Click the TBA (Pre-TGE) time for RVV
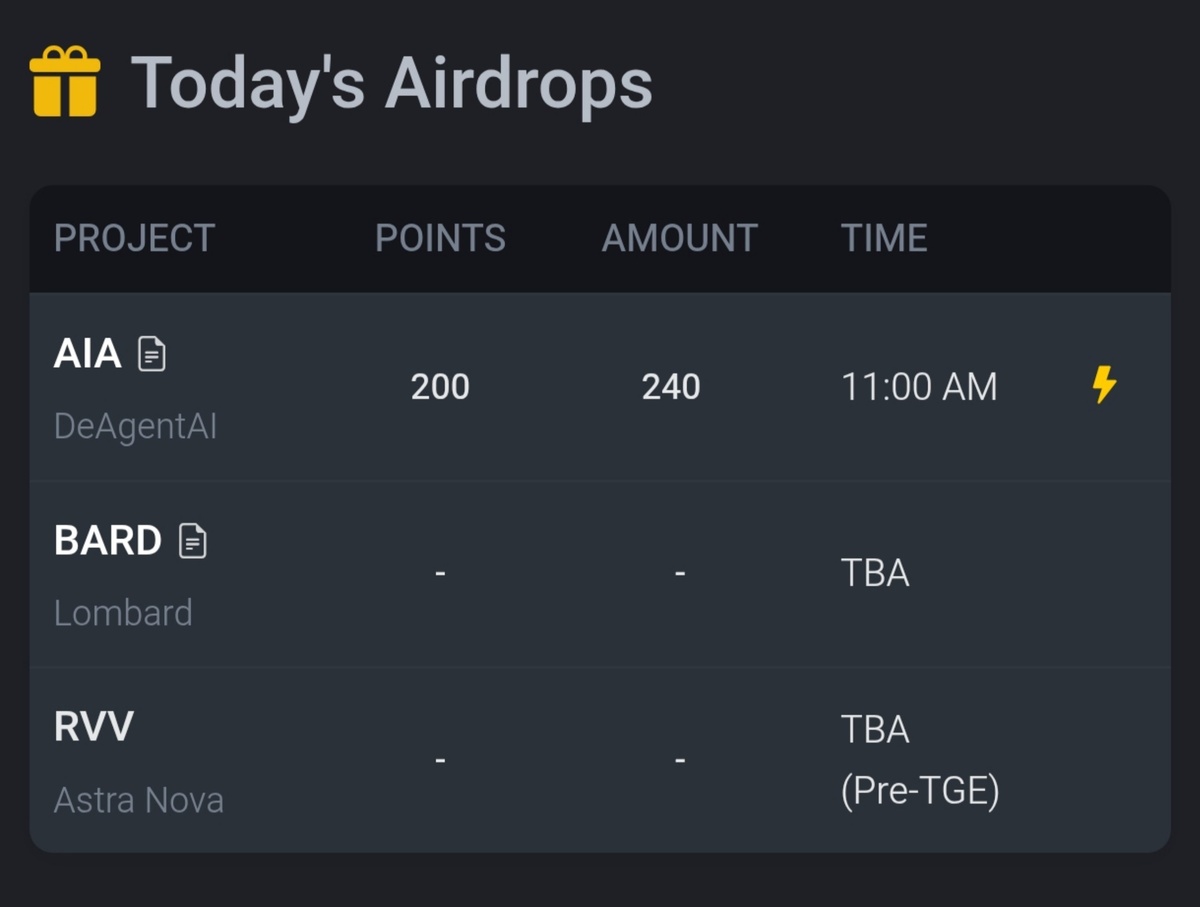This screenshot has width=1200, height=907. click(919, 760)
